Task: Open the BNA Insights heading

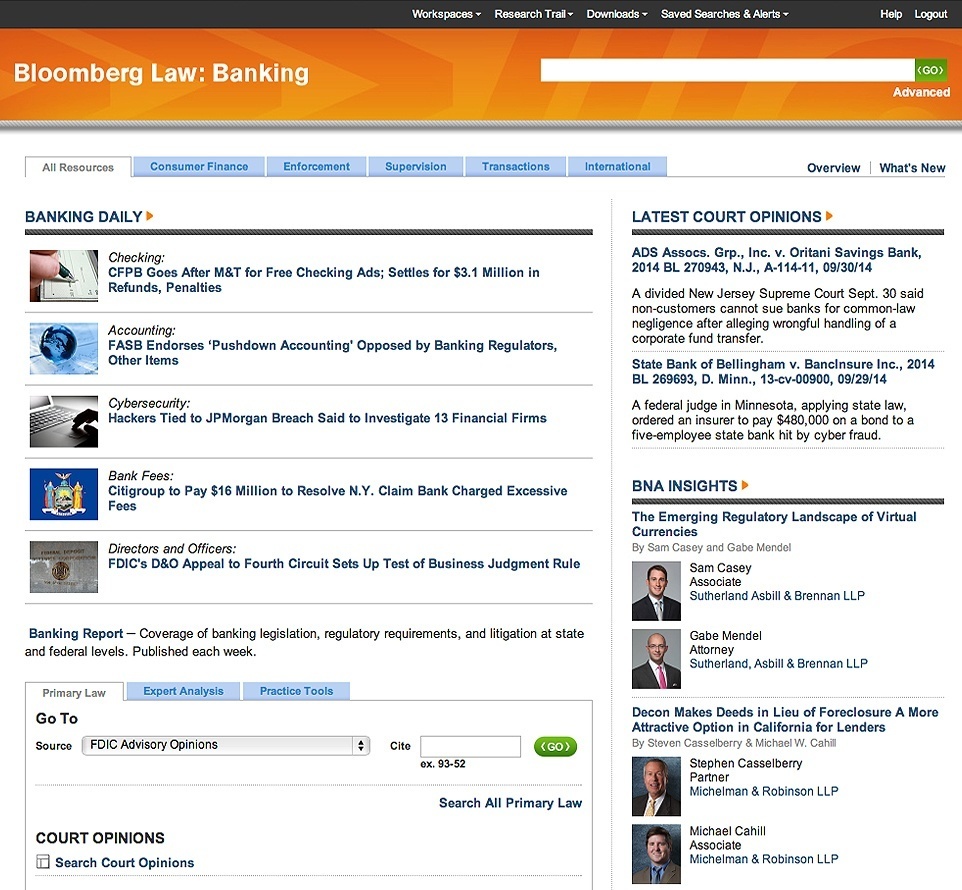Action: 685,486
